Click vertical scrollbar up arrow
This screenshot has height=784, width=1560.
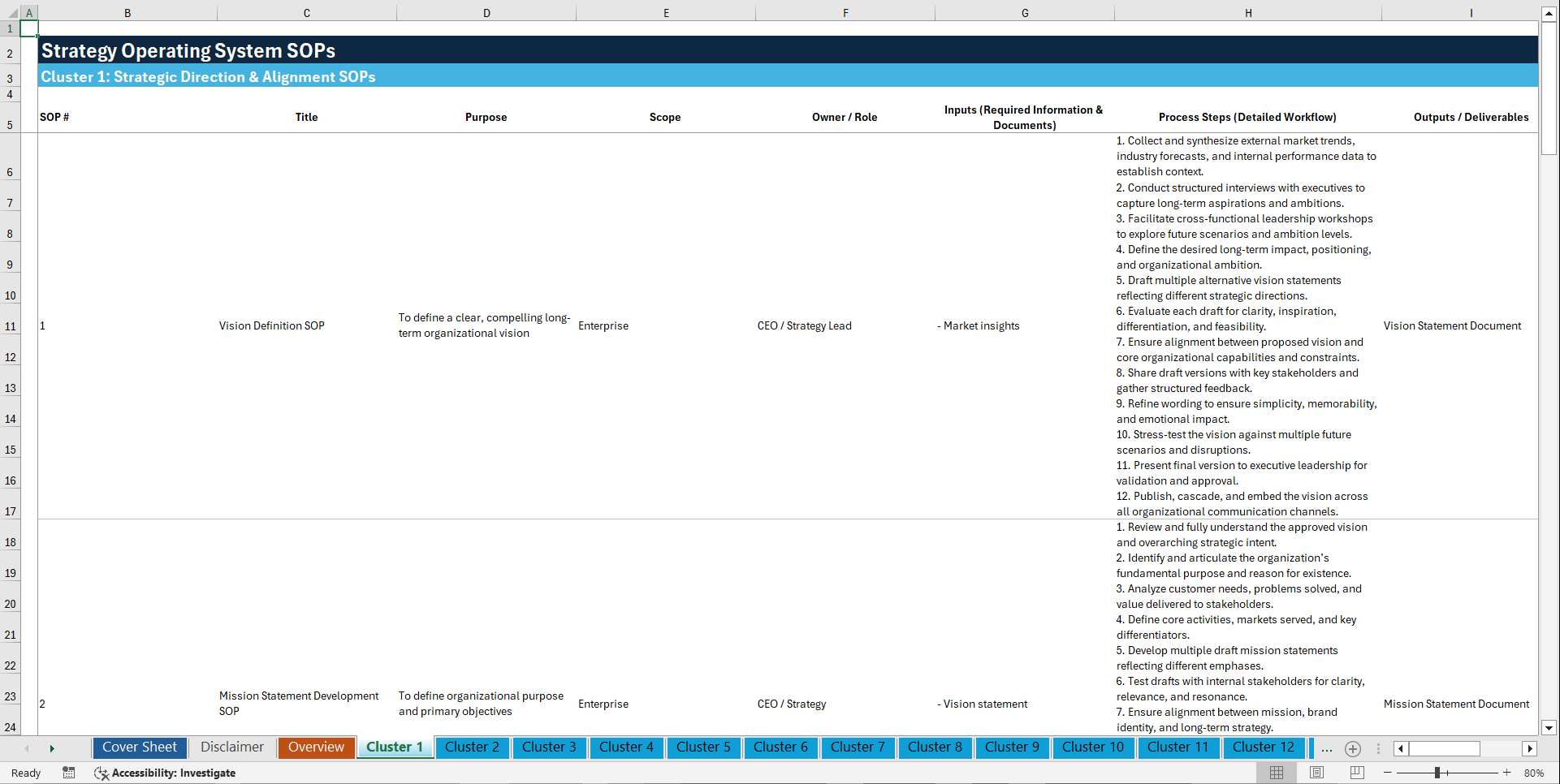1549,14
